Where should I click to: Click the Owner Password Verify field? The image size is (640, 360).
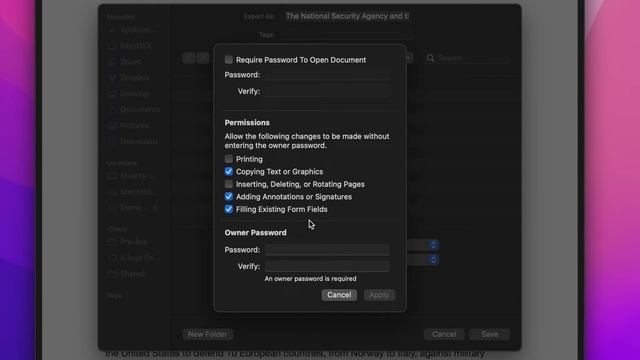pos(327,267)
